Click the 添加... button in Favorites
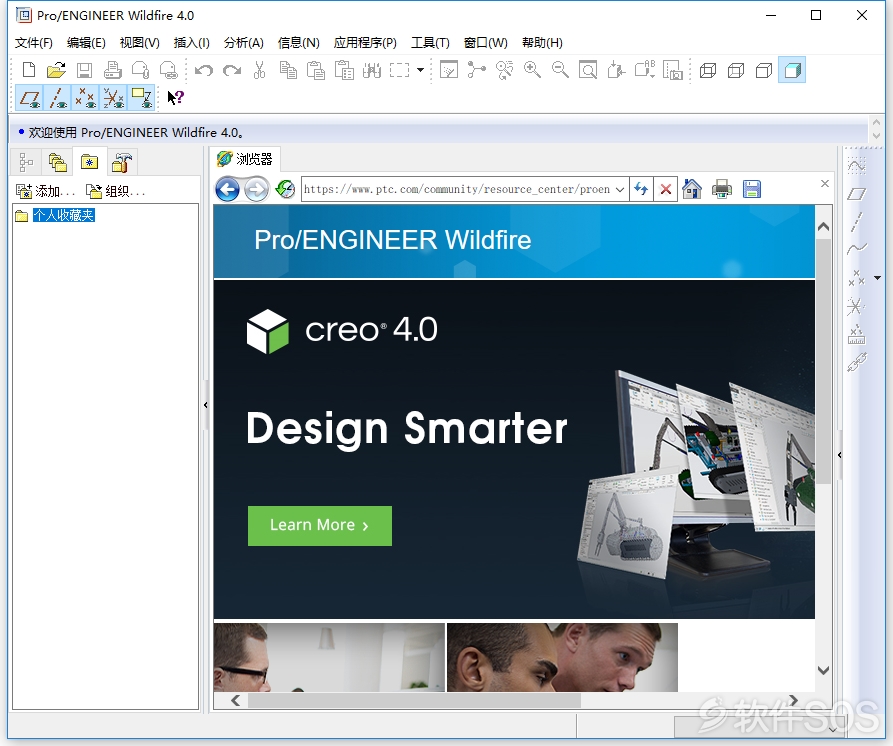The height and width of the screenshot is (746, 893). click(x=46, y=191)
